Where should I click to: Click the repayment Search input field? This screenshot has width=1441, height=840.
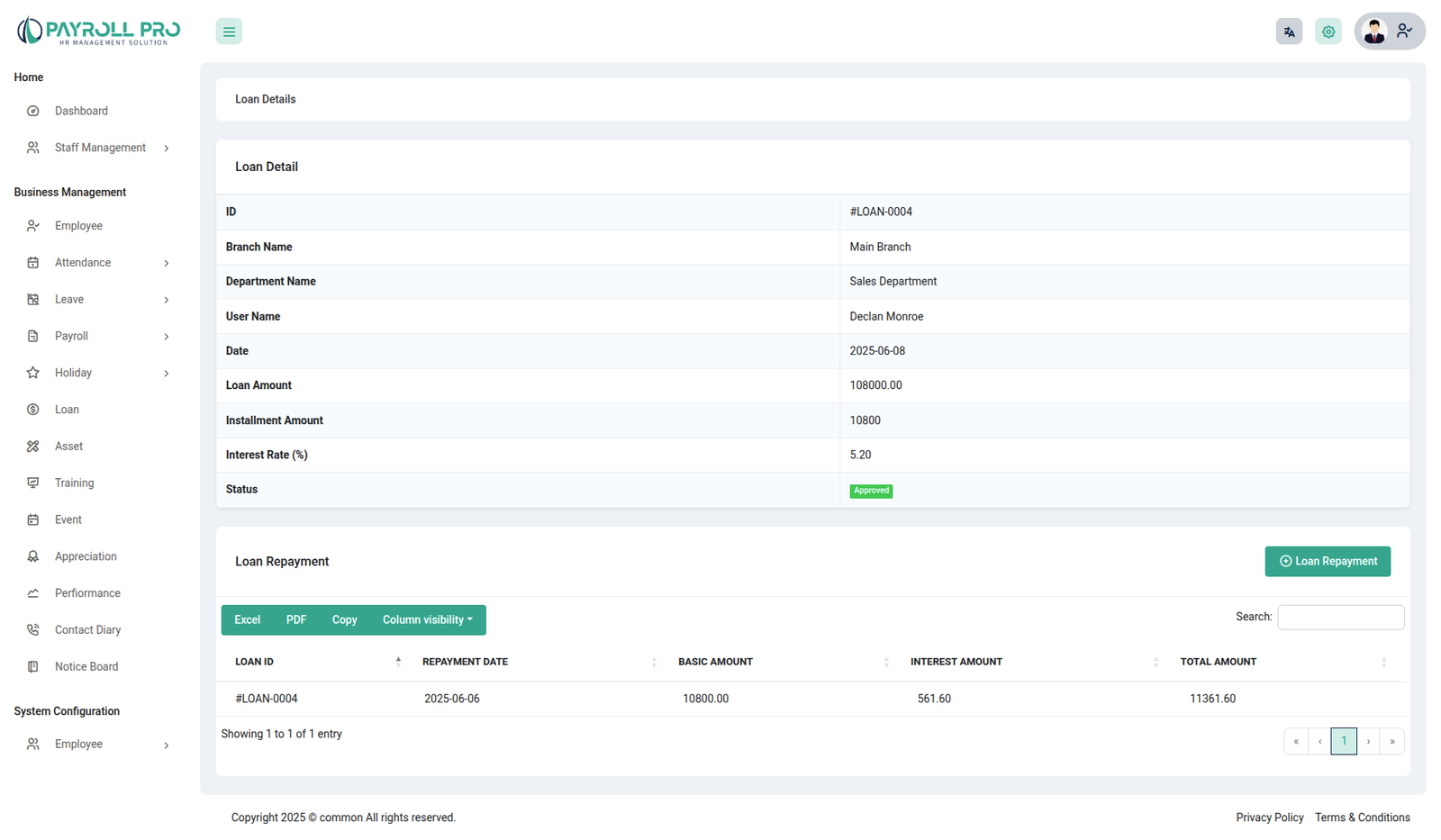[x=1340, y=618]
